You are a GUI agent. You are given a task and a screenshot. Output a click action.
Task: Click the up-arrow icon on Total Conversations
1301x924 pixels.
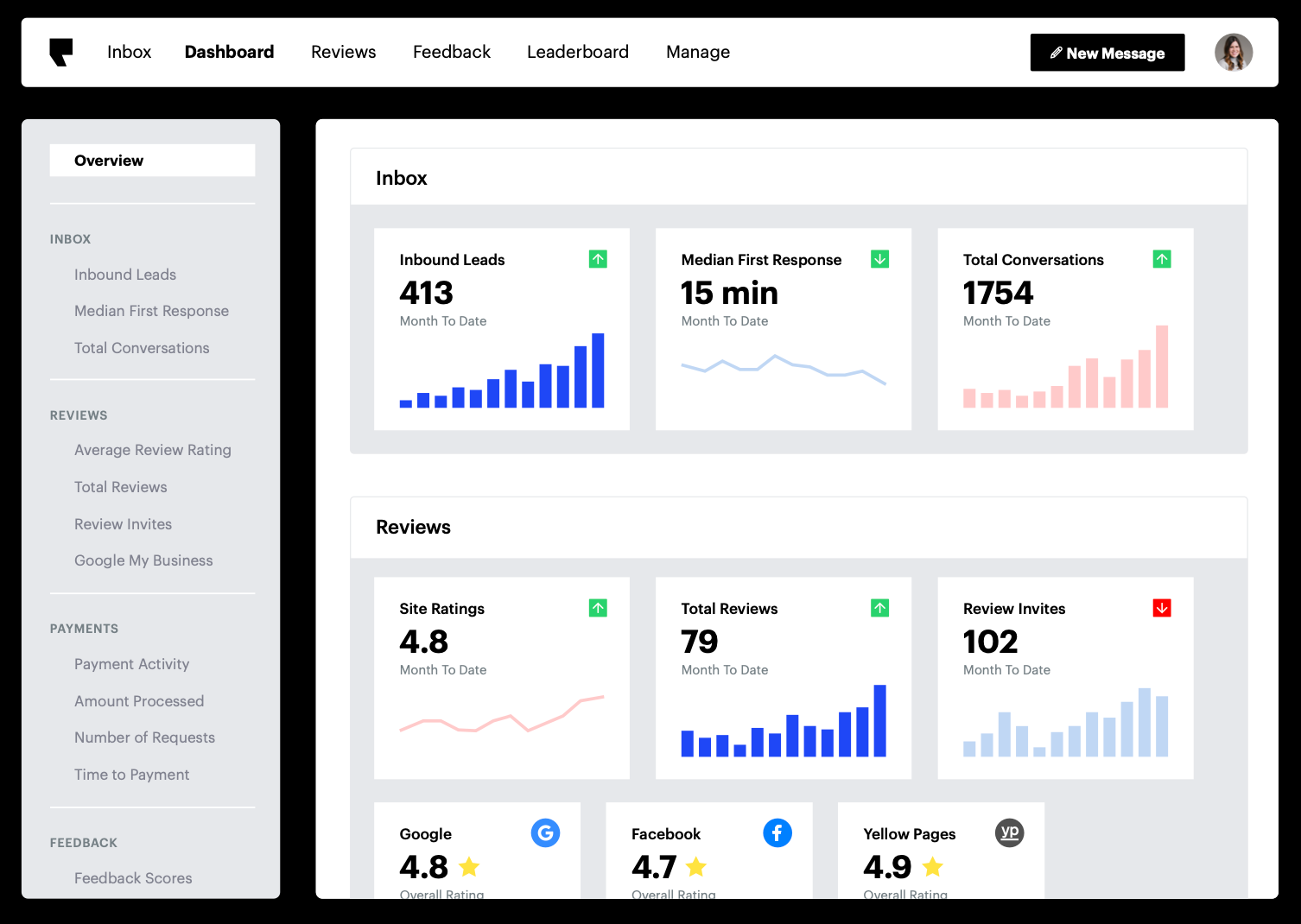tap(1161, 258)
